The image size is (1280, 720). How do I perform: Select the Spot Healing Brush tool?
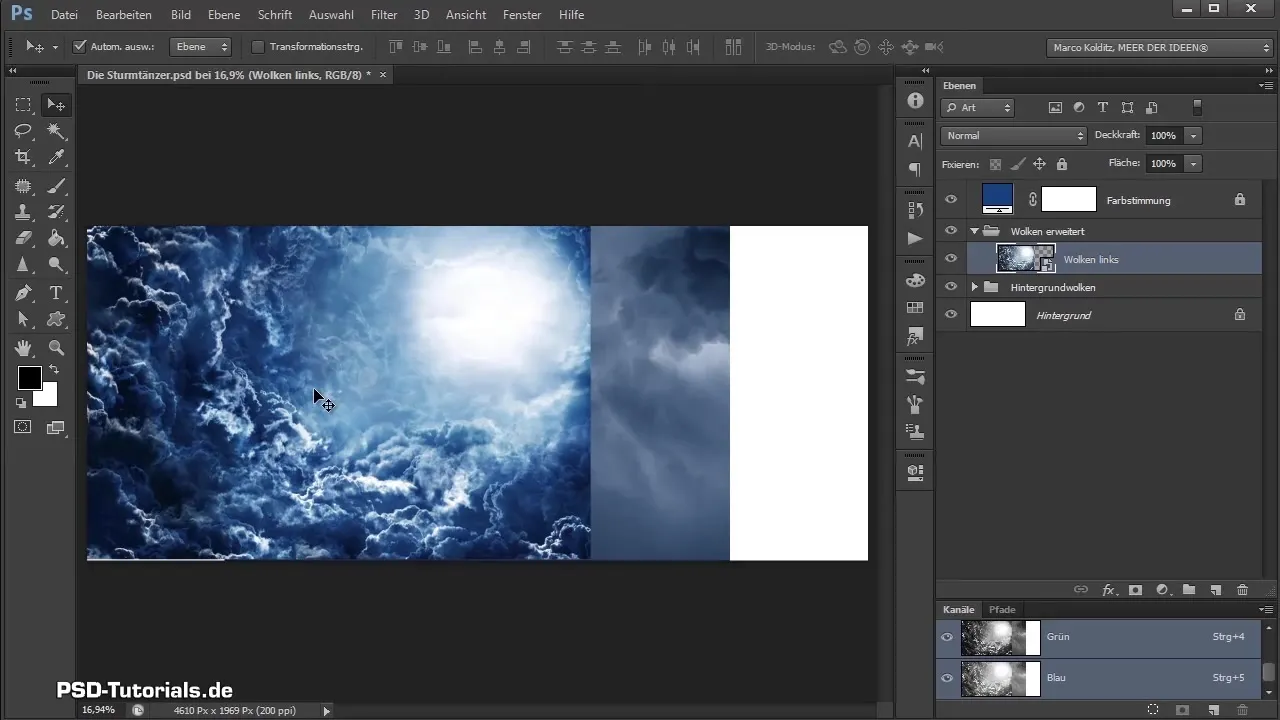click(x=23, y=185)
